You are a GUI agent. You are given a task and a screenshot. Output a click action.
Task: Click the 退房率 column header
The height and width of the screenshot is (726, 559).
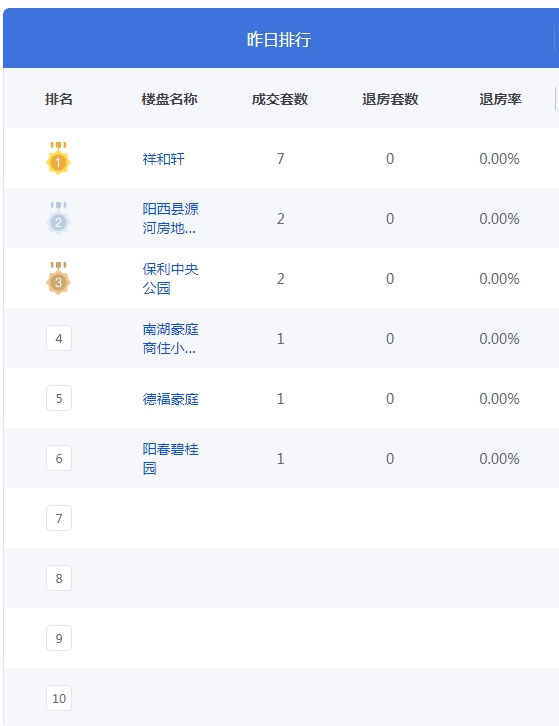coord(500,99)
